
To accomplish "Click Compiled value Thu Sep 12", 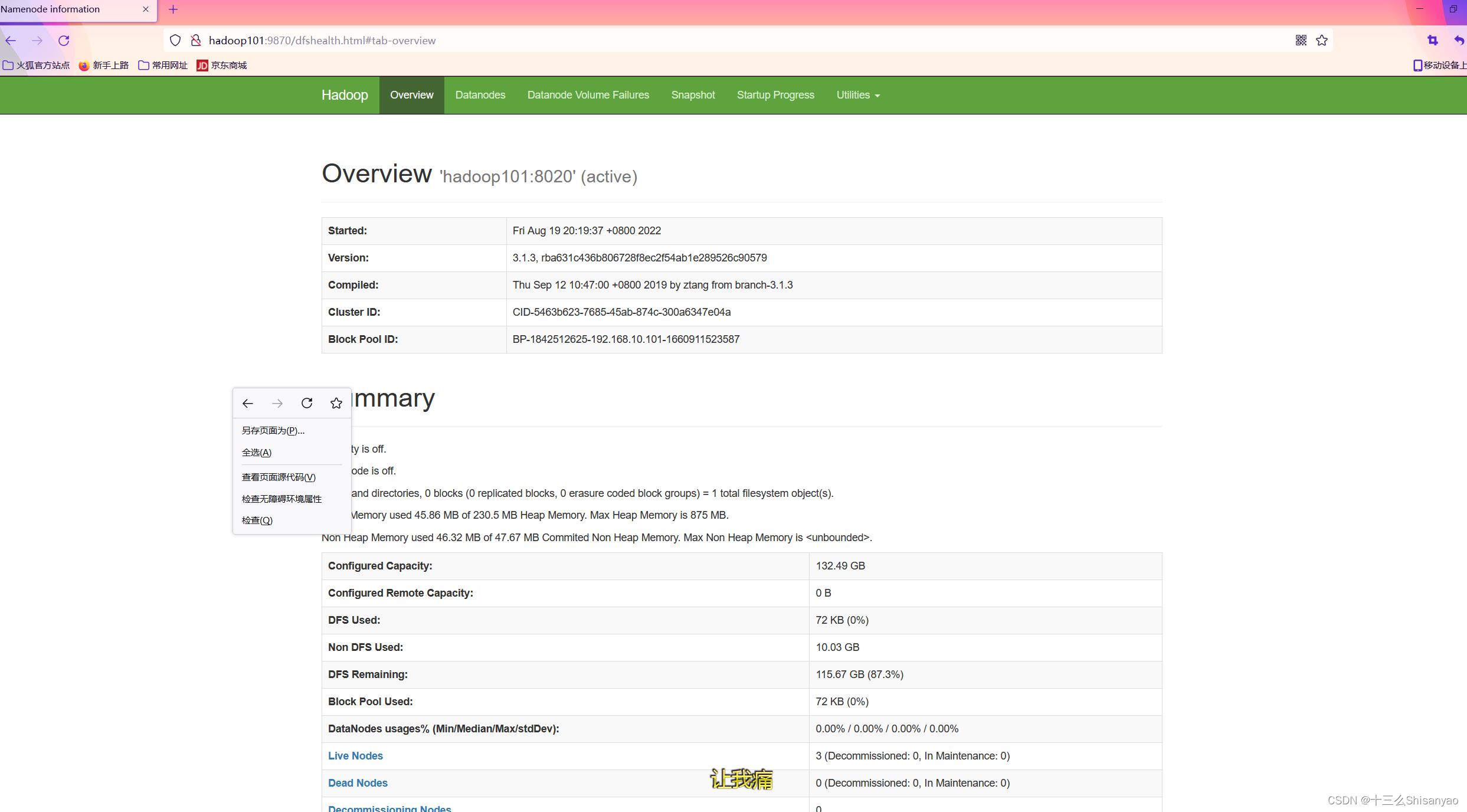I will click(653, 285).
